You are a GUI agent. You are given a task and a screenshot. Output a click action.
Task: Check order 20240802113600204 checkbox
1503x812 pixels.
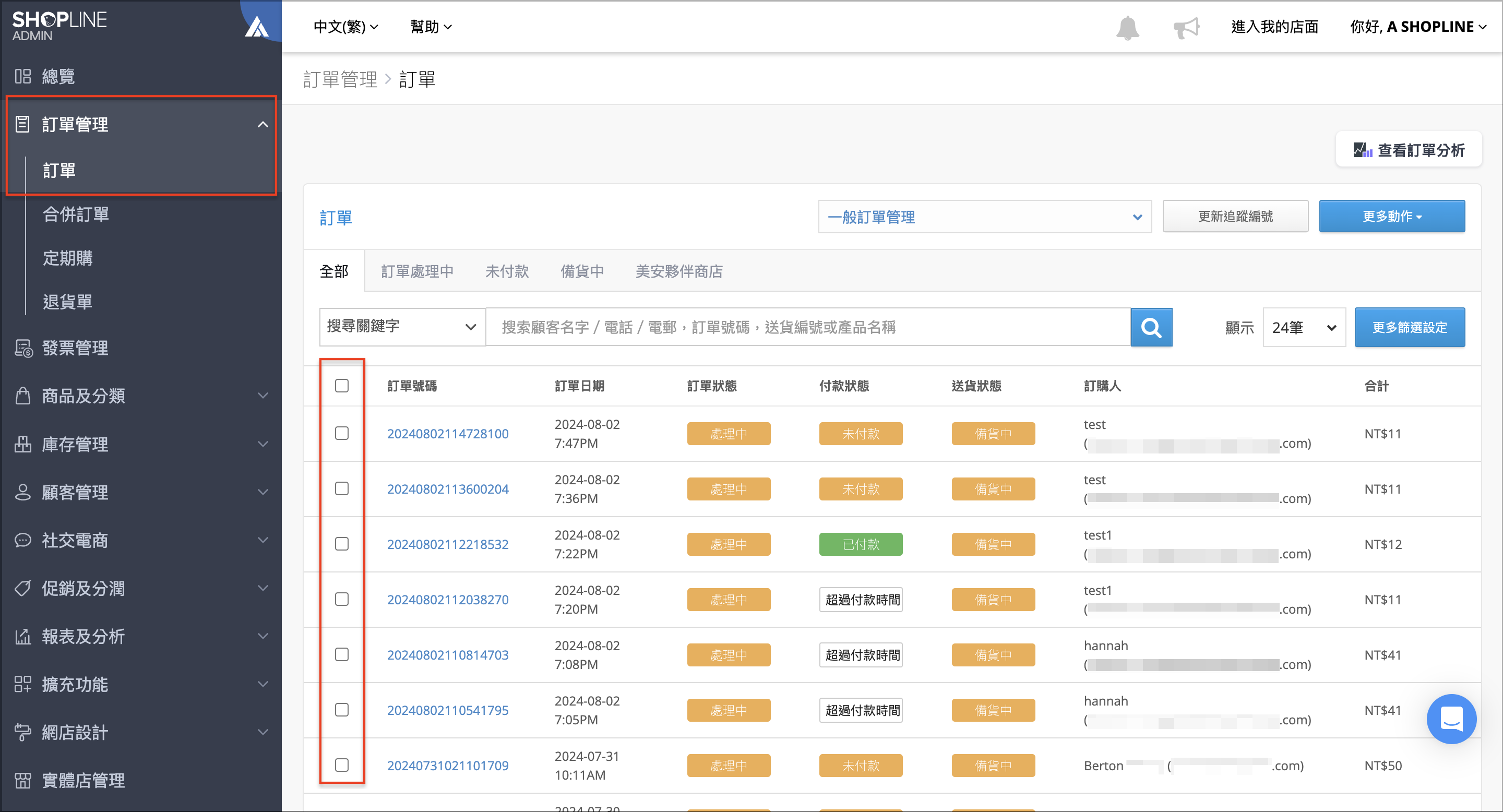[342, 489]
